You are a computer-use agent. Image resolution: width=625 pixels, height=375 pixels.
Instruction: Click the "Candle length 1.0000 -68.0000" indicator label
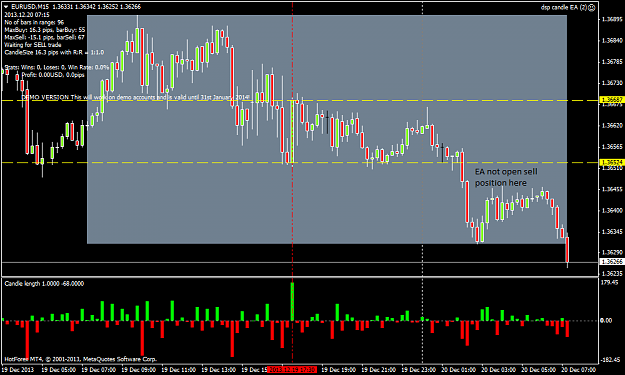44,284
